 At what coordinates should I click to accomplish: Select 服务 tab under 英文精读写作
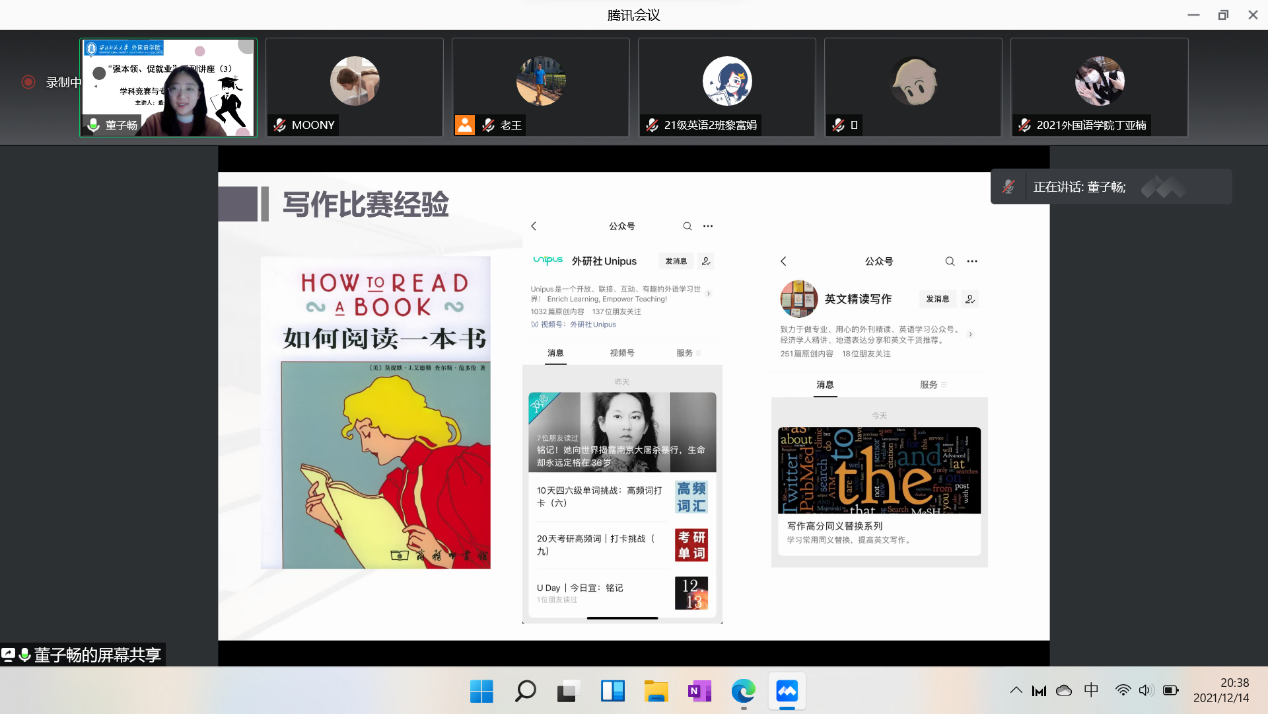[x=931, y=385]
